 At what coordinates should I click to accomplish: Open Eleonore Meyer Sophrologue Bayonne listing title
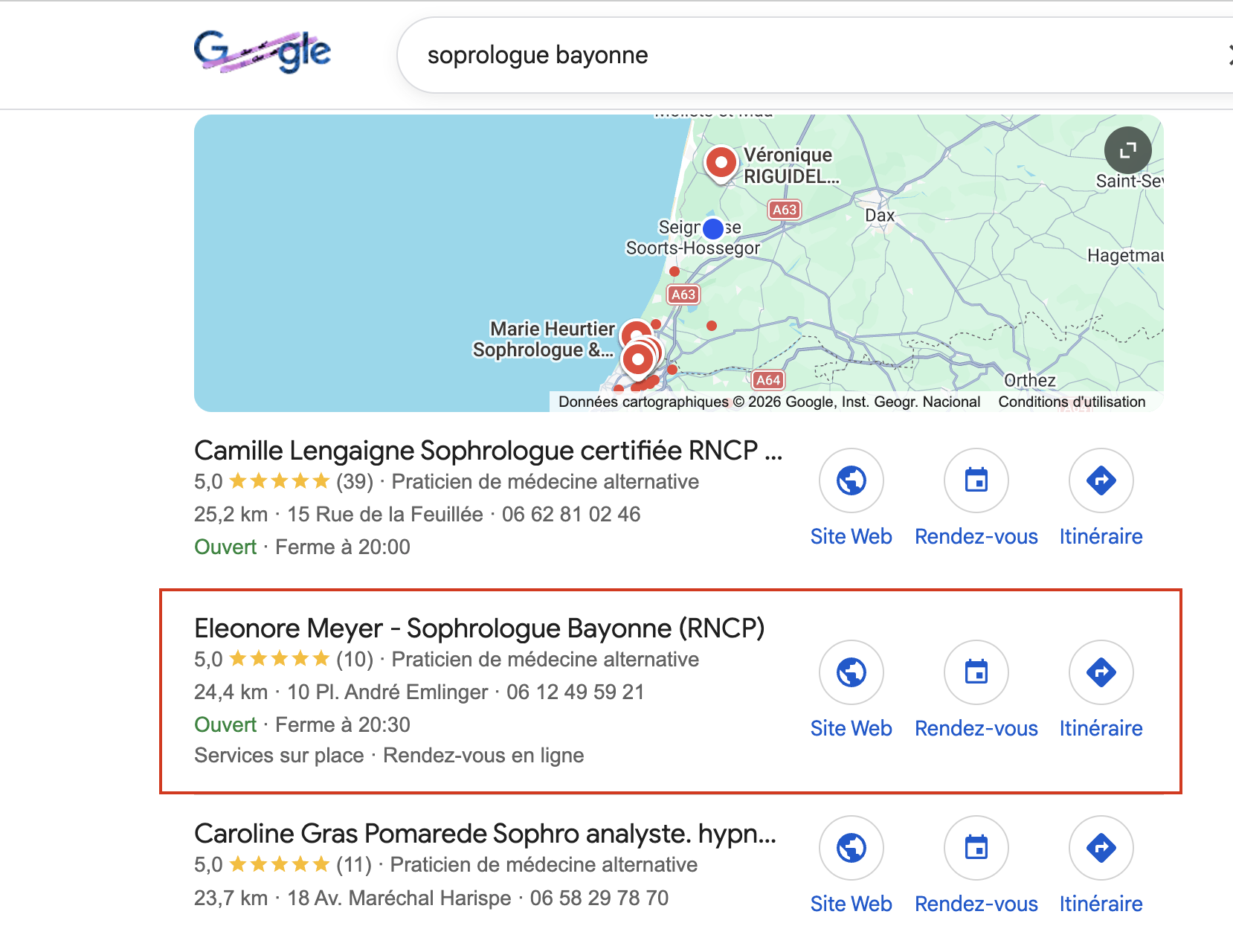pyautogui.click(x=480, y=628)
